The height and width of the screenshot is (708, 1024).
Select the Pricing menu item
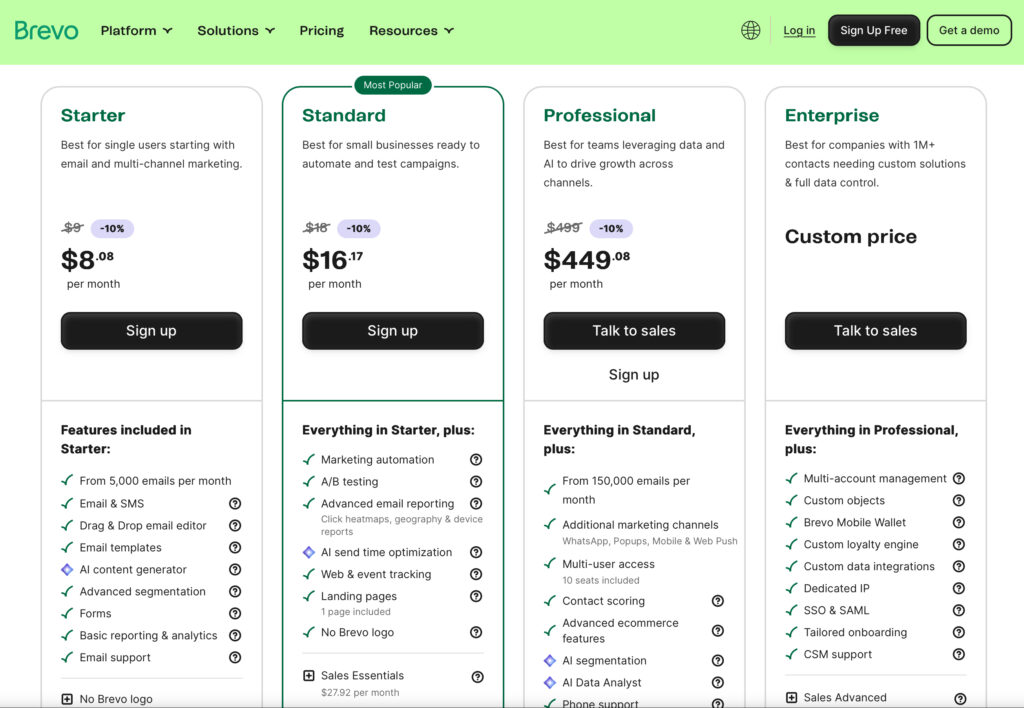click(x=321, y=30)
